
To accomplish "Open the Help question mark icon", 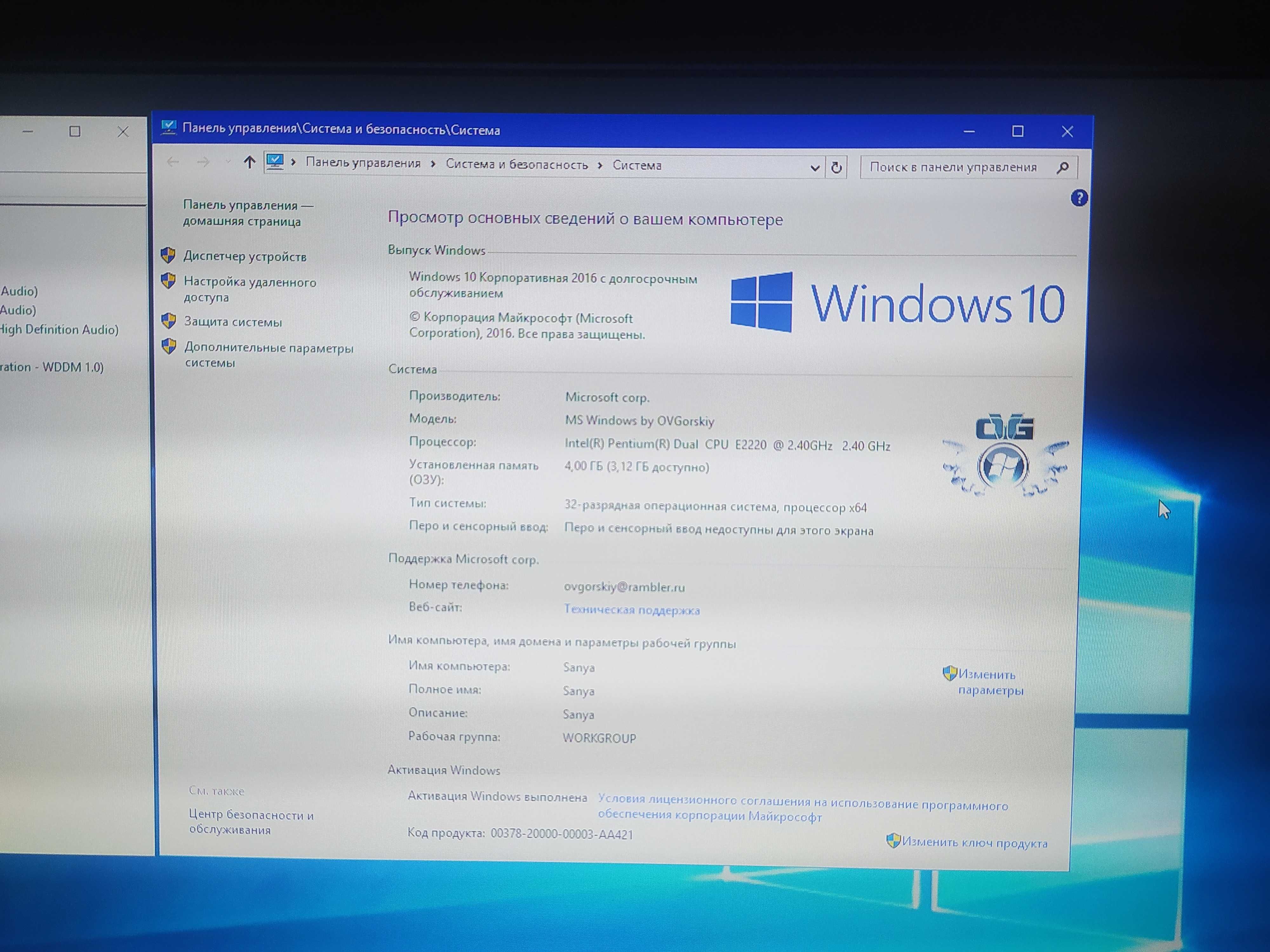I will tap(1079, 198).
